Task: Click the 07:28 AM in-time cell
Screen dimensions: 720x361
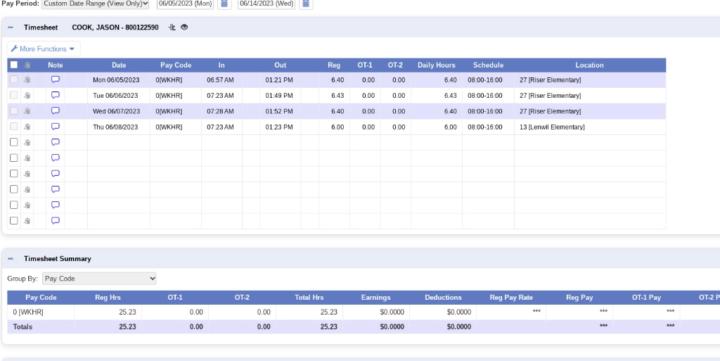Action: coord(220,111)
